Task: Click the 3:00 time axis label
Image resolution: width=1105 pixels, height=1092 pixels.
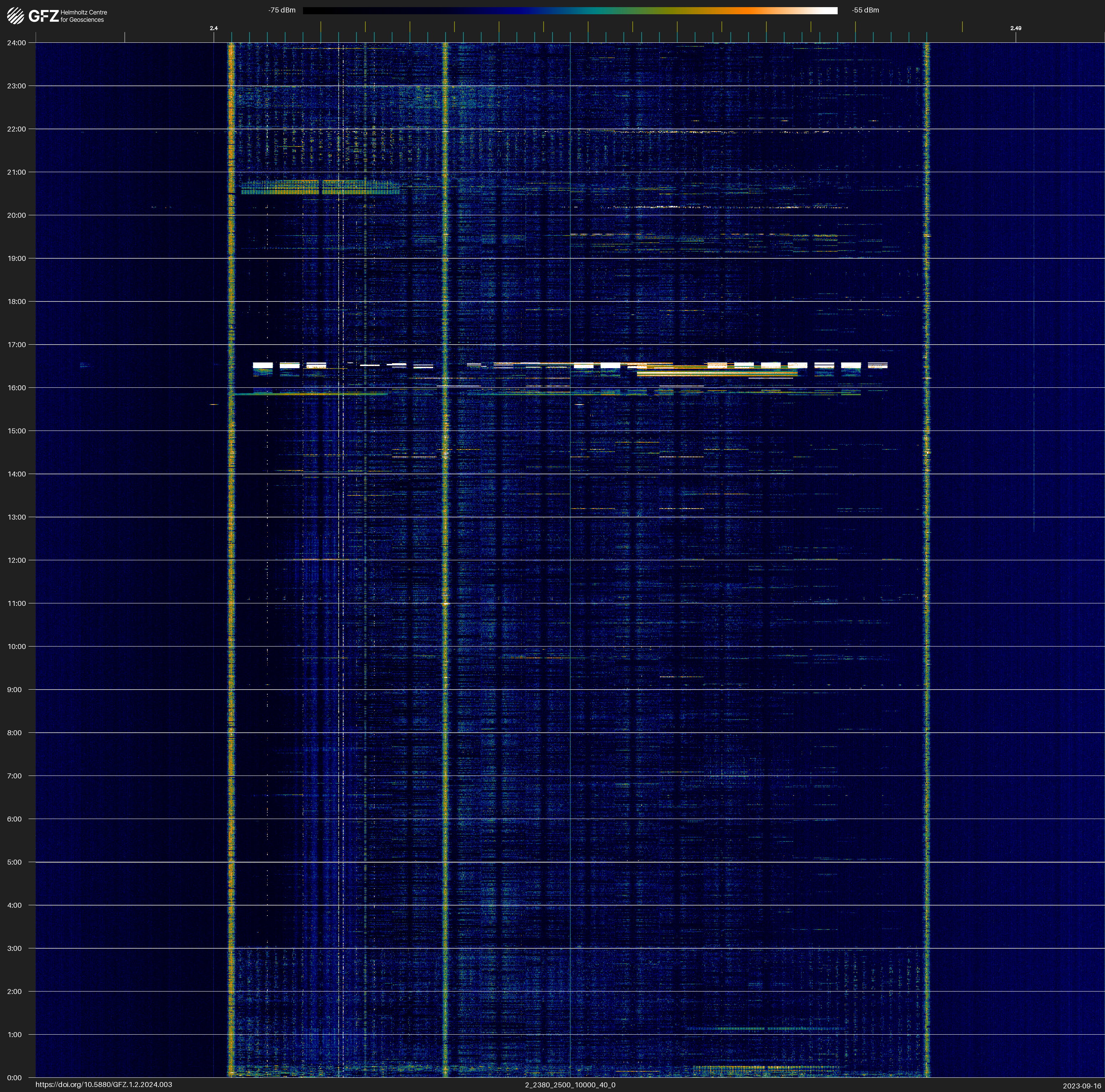Action: [x=14, y=948]
